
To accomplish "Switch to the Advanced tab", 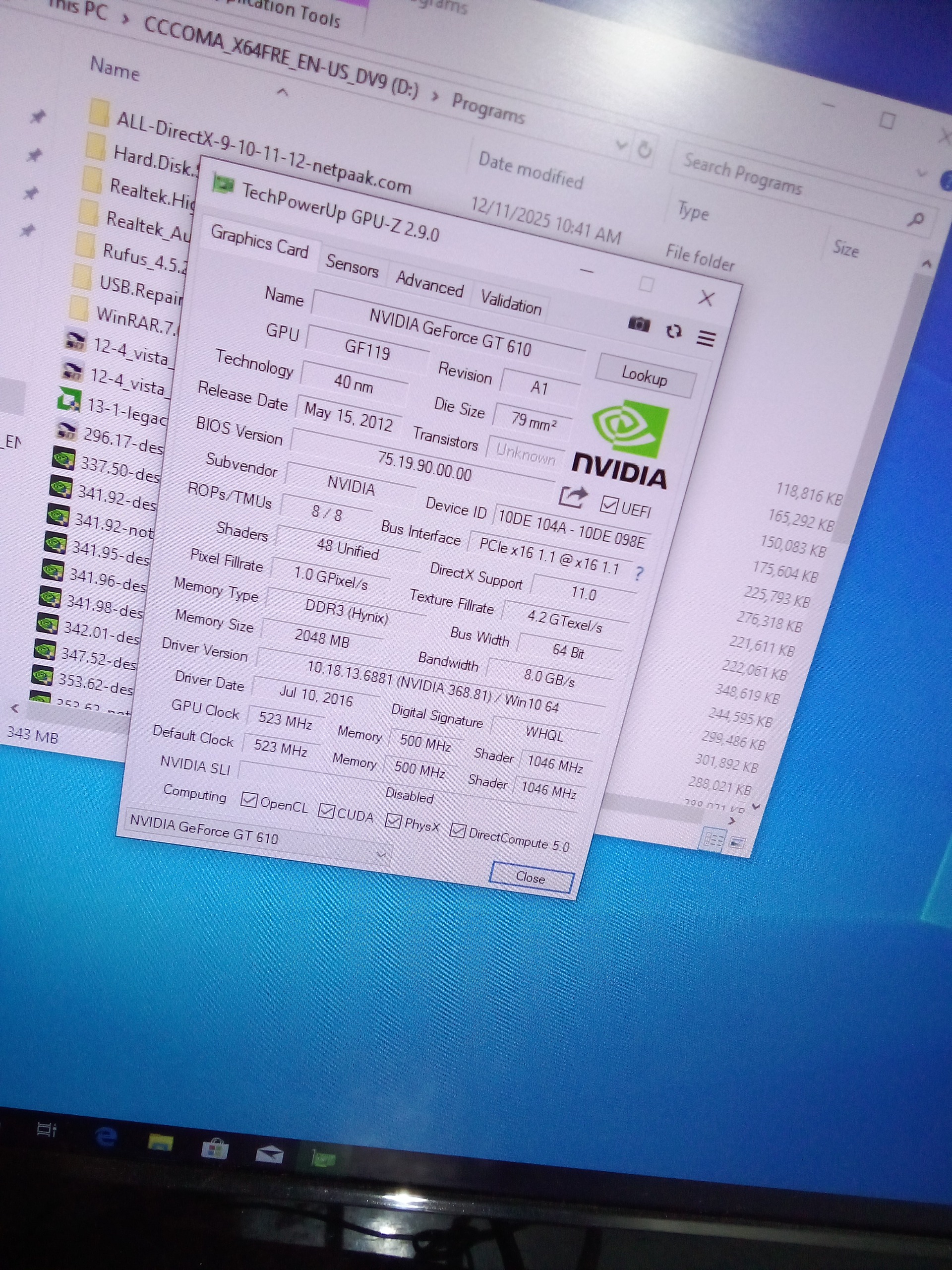I will click(x=429, y=284).
